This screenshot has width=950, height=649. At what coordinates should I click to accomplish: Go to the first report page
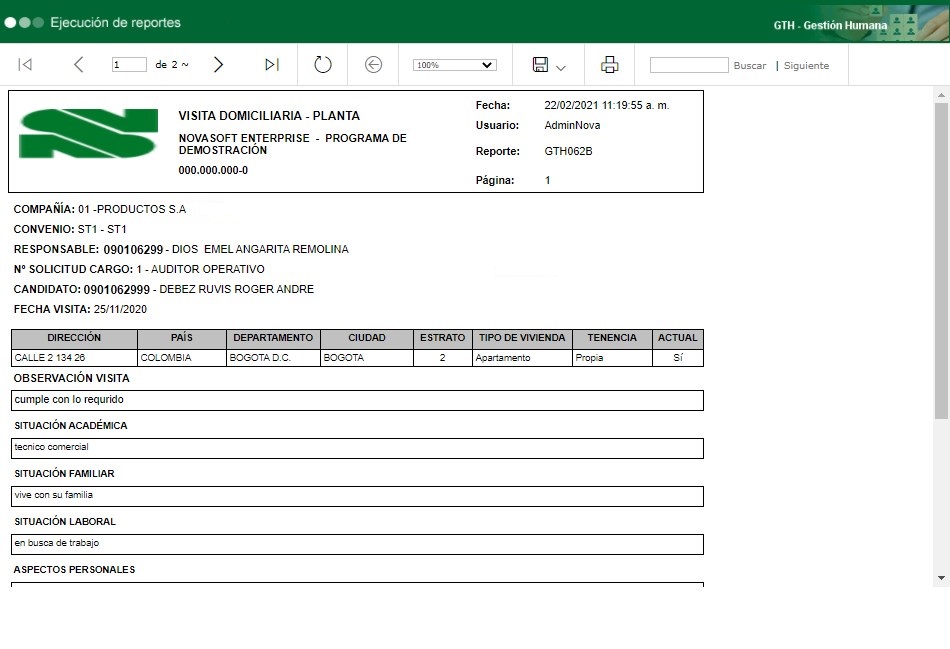tap(25, 65)
